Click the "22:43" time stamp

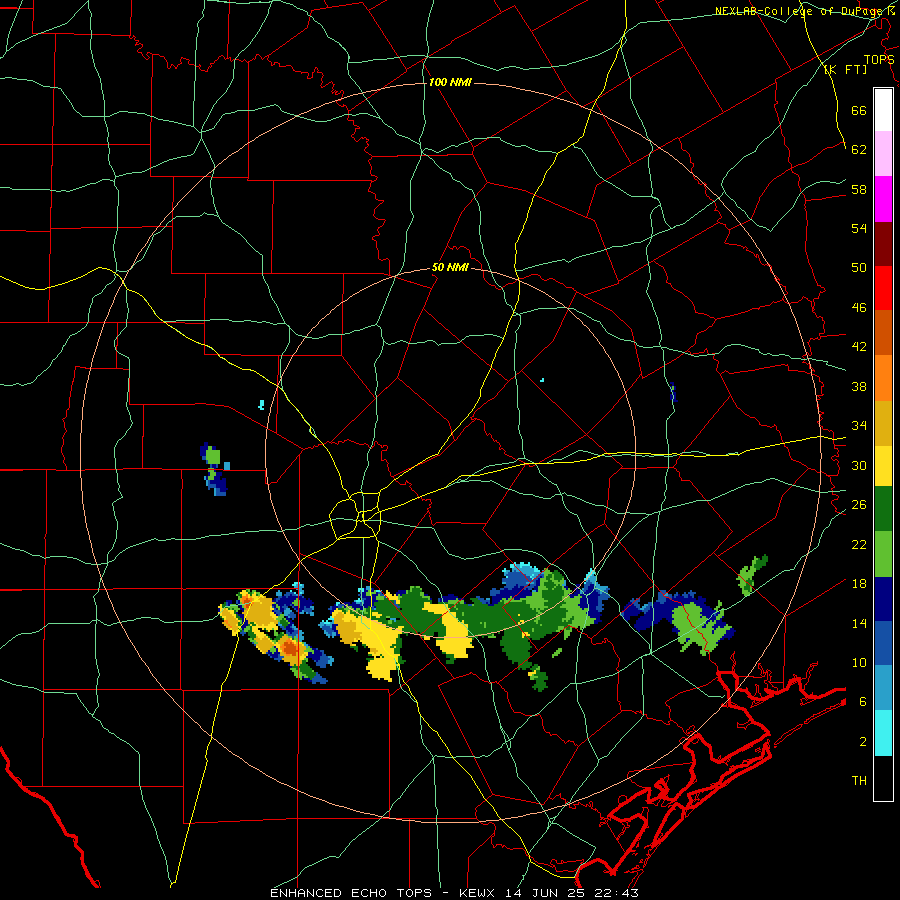click(616, 893)
